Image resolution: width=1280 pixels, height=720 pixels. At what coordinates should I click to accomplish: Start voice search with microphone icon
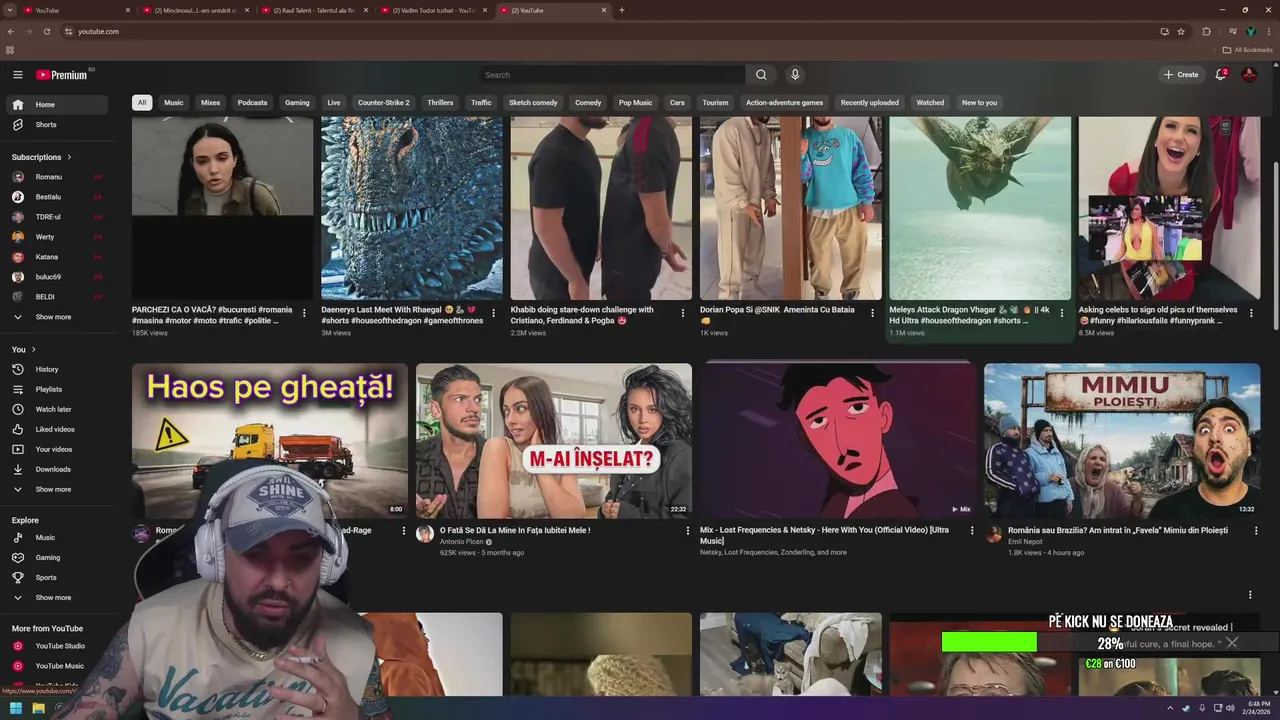click(x=795, y=75)
